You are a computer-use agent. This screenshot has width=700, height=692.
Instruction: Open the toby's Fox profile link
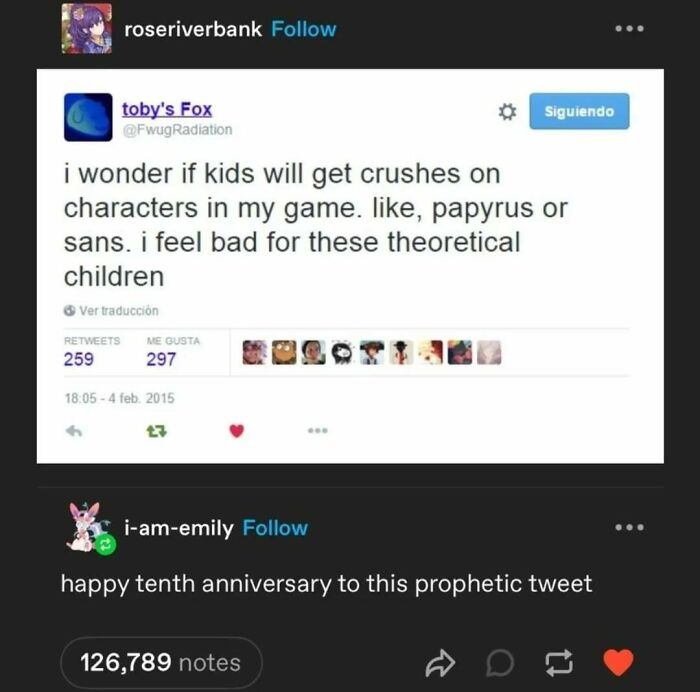coord(167,110)
